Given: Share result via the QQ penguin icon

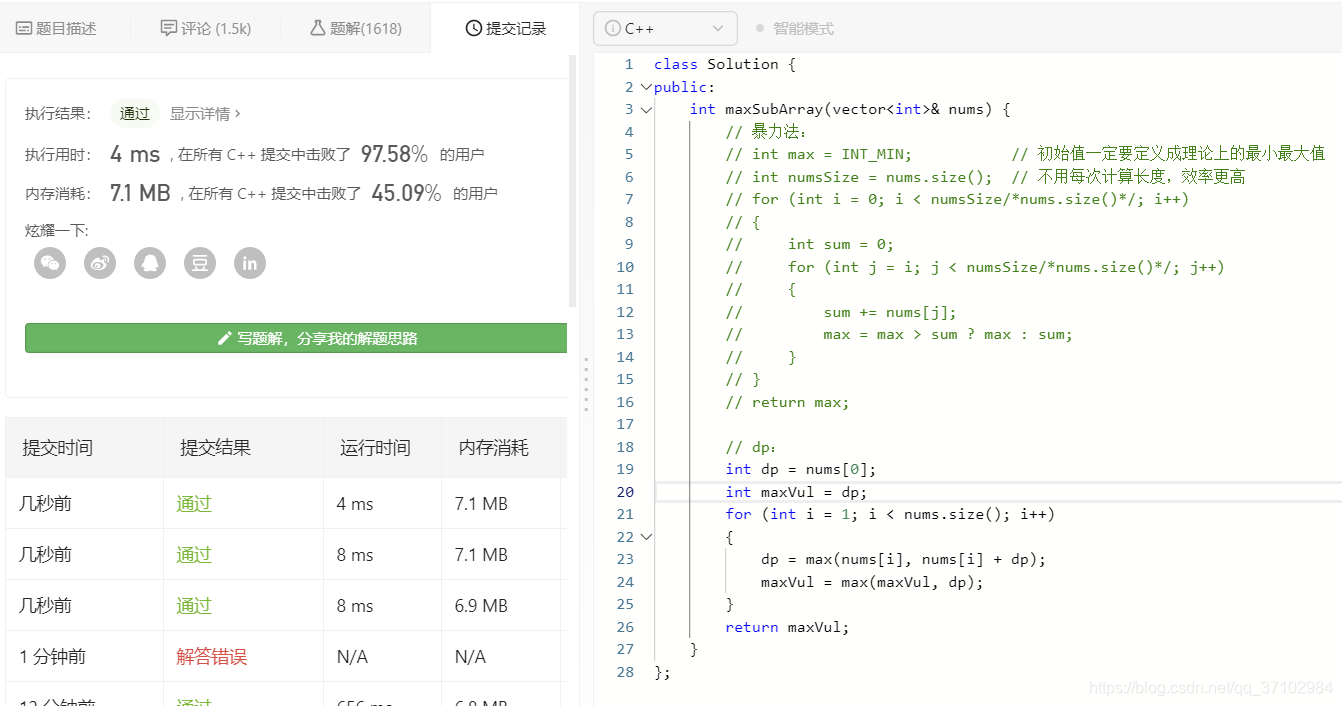Looking at the screenshot, I should 149,263.
